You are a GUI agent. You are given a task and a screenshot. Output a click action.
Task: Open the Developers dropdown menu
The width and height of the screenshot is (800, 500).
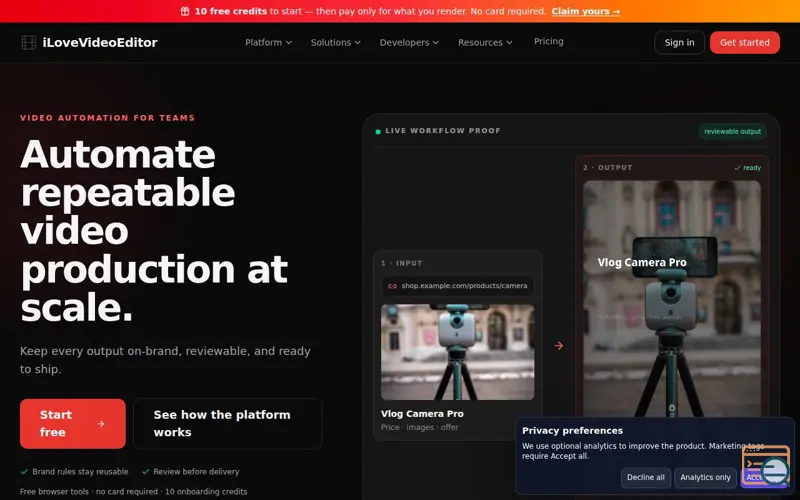click(409, 42)
